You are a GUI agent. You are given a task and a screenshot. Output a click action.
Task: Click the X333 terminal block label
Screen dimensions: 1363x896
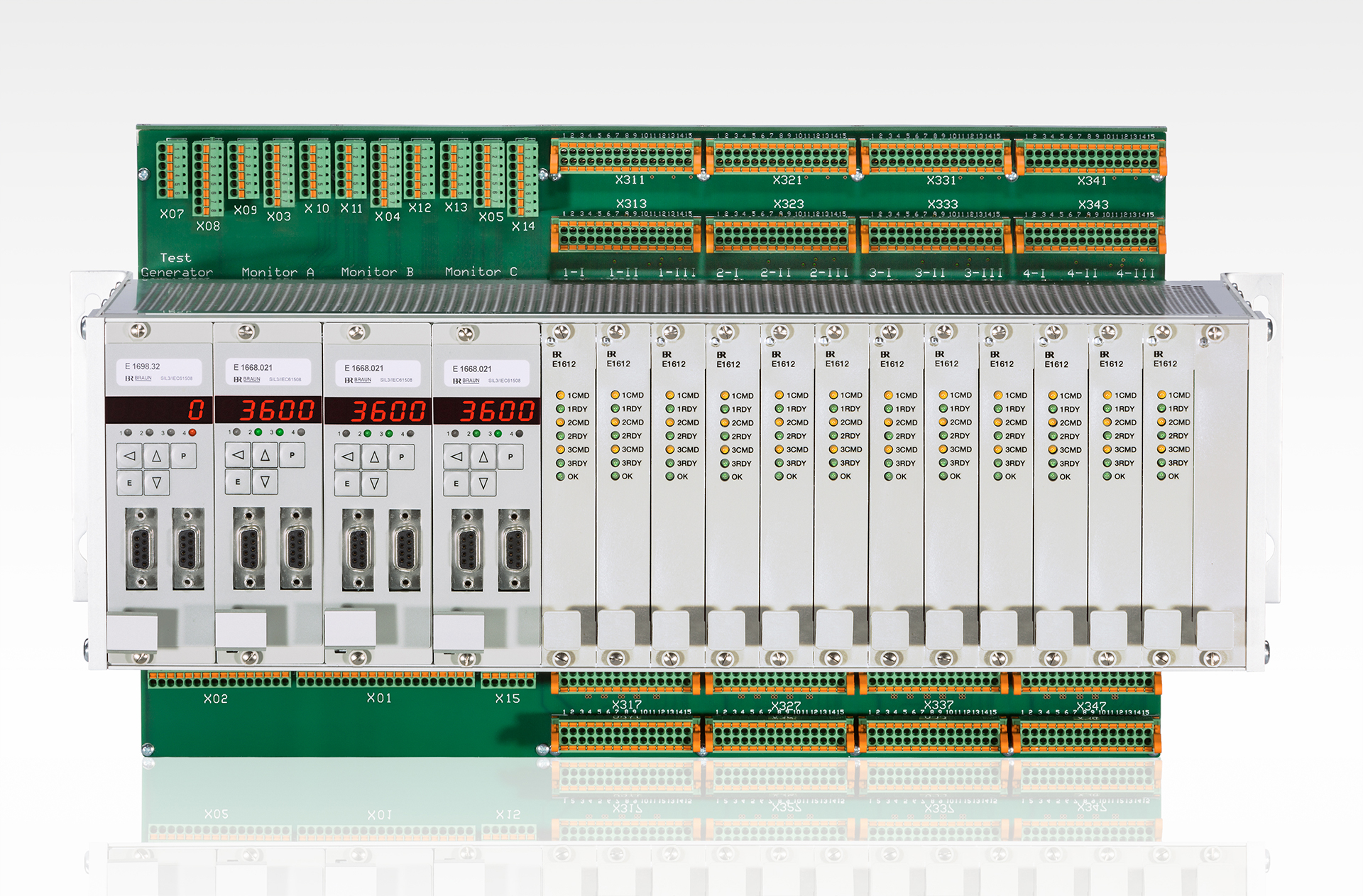[x=942, y=204]
